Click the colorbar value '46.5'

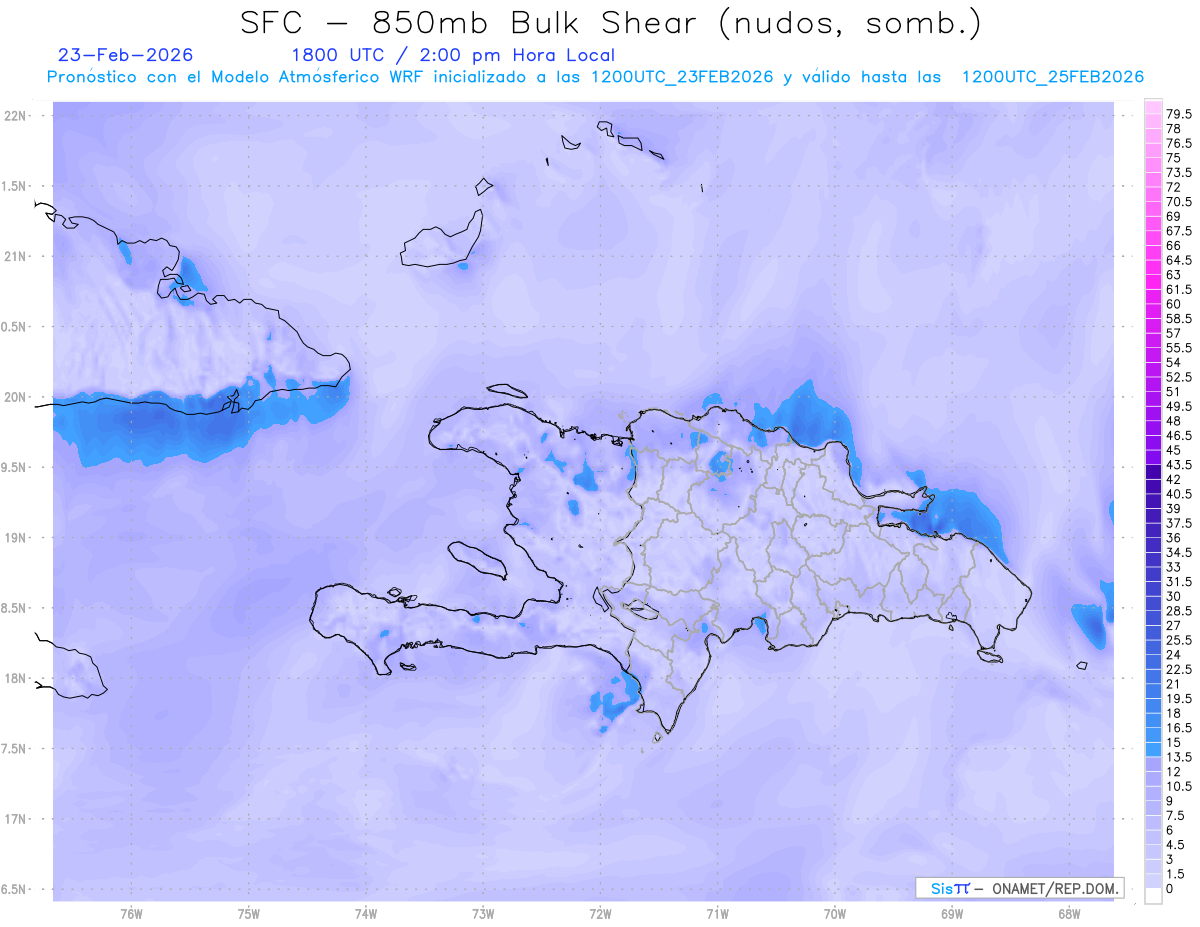click(1180, 436)
